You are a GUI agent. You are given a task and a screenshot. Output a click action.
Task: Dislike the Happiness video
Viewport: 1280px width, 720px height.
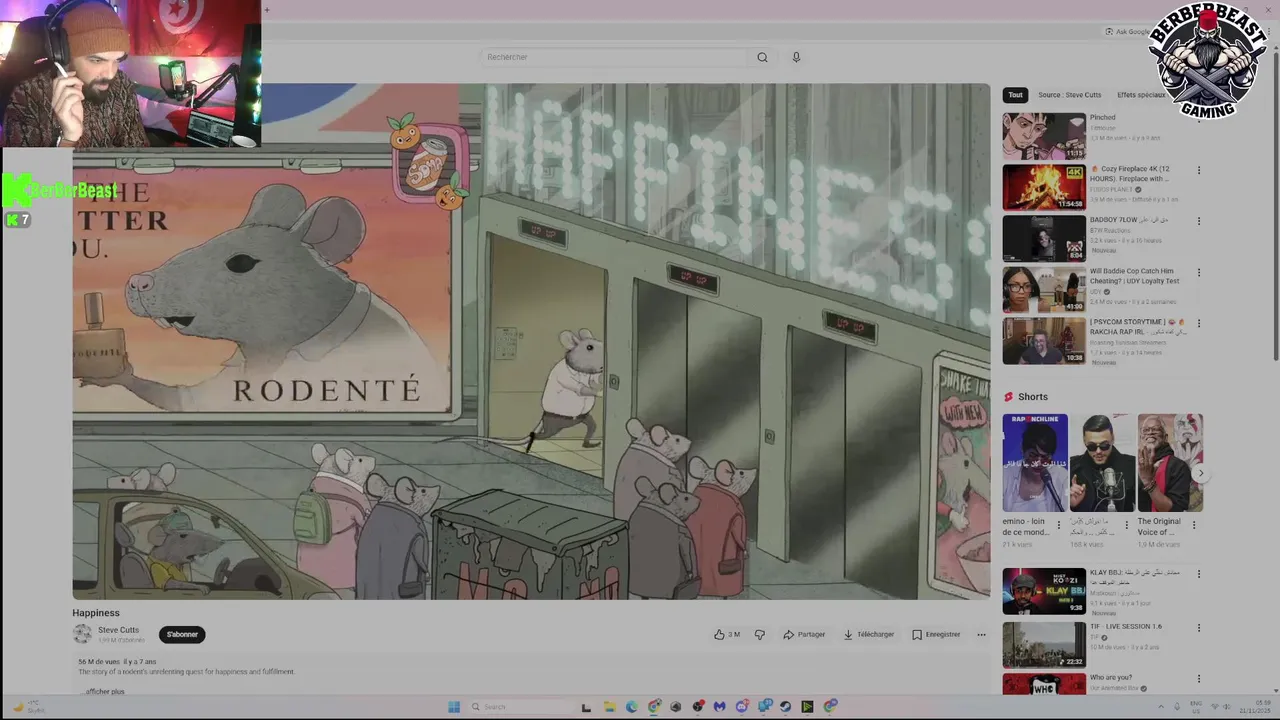[x=760, y=634]
